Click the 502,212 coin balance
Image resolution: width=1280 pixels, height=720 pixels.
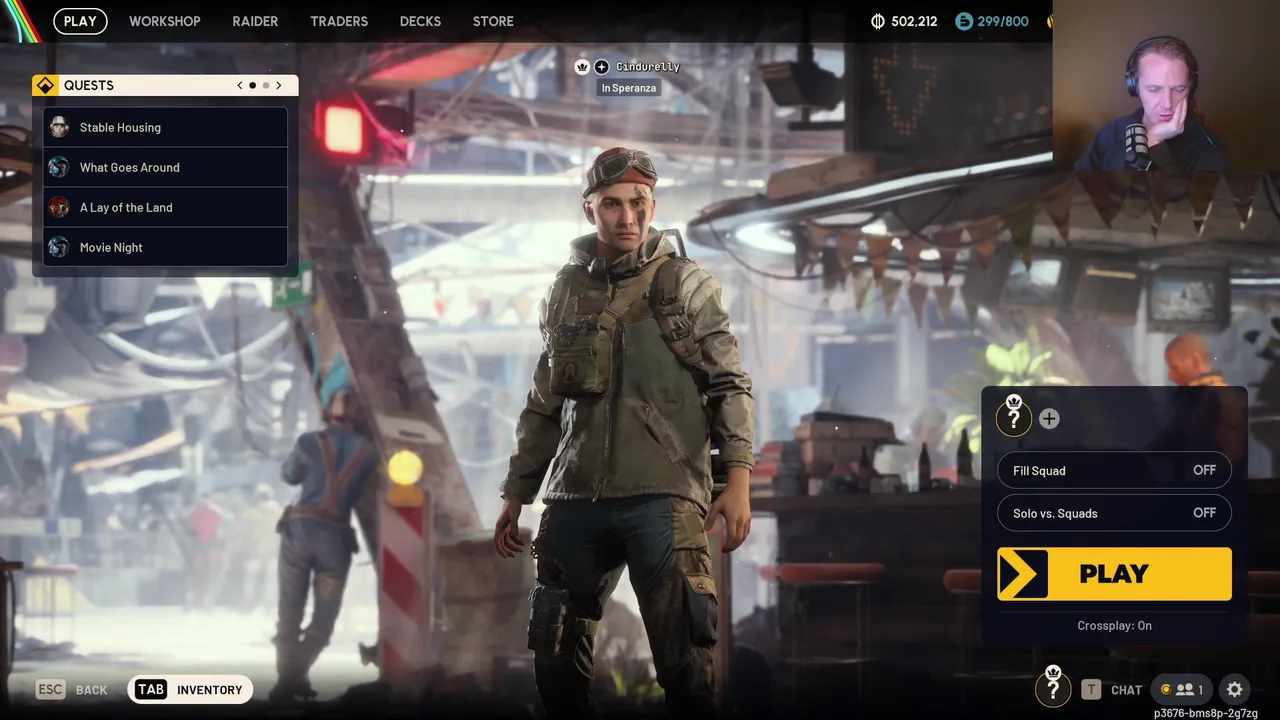click(x=914, y=21)
